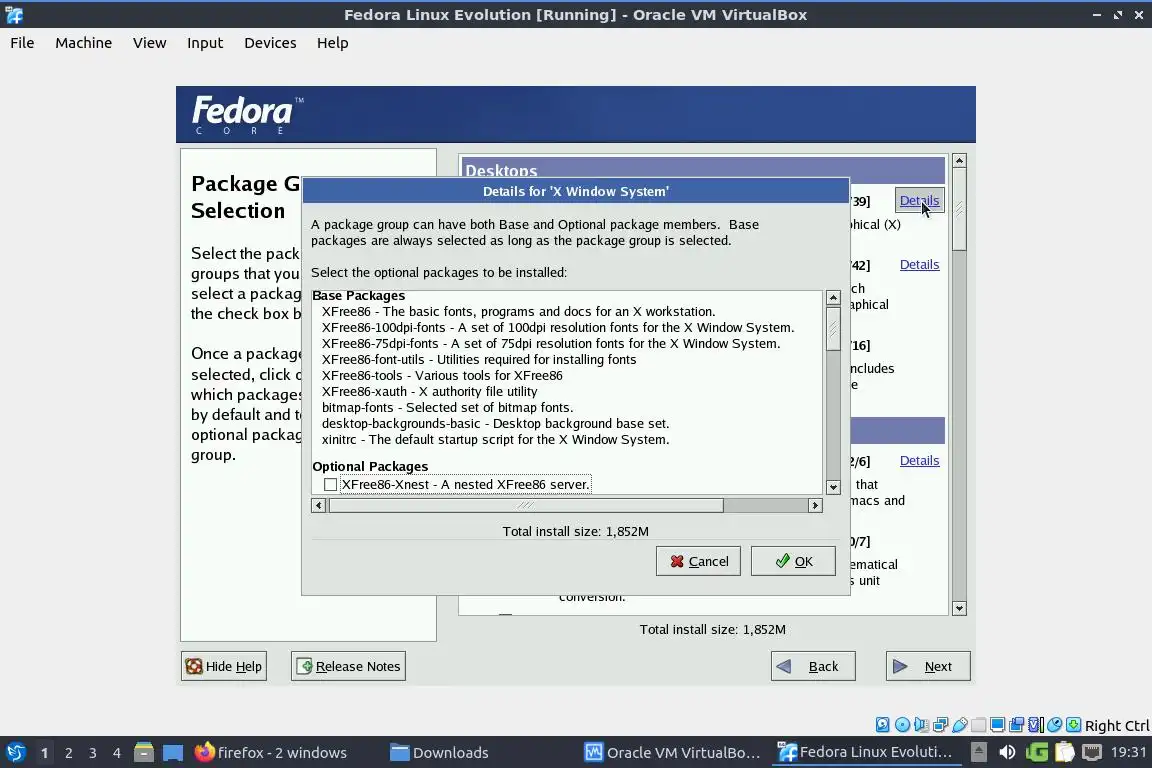Switch to workspace 2
This screenshot has width=1152, height=768.
[68, 753]
